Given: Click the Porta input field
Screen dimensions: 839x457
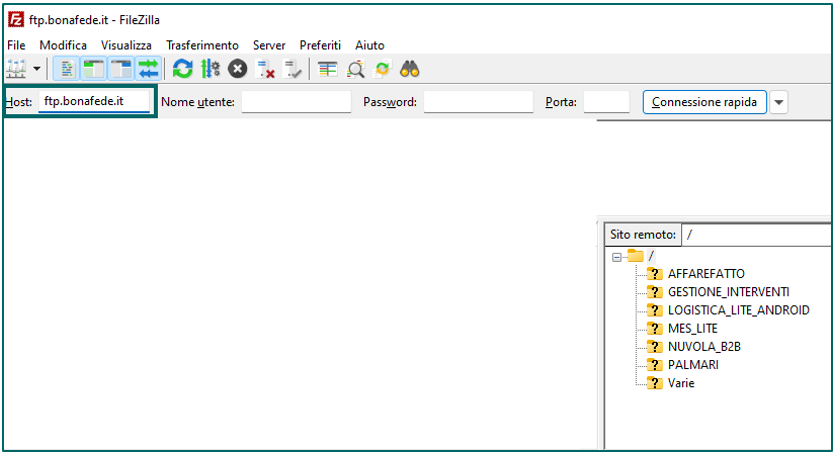Looking at the screenshot, I should coord(606,102).
